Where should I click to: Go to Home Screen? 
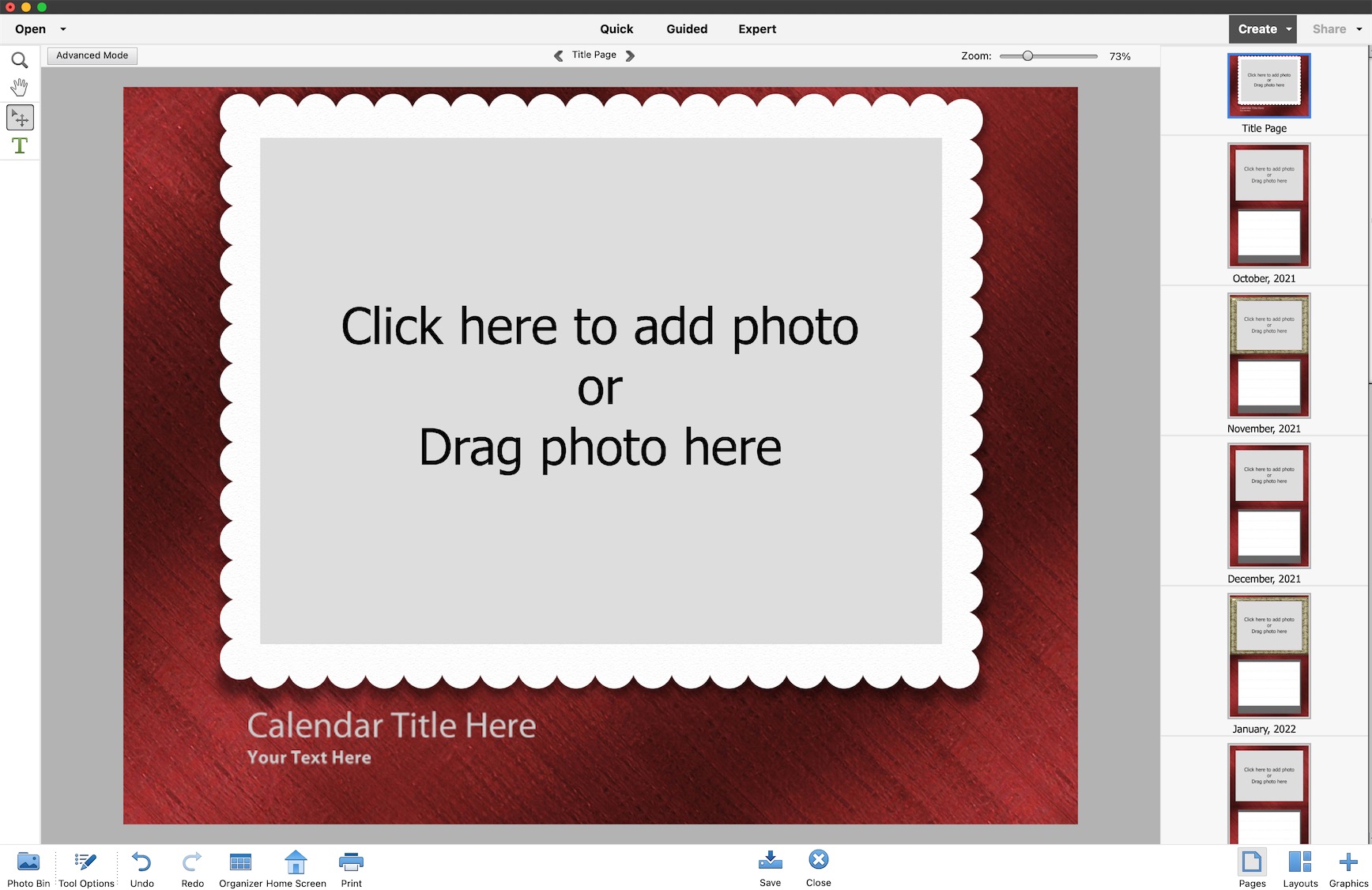point(296,869)
